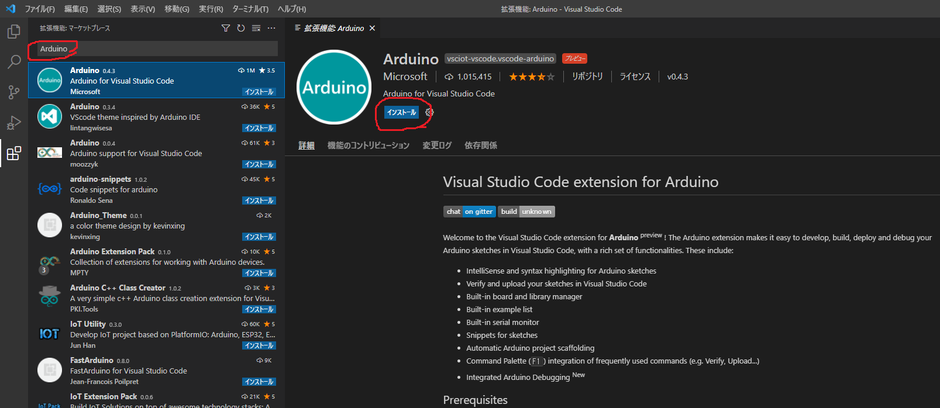
Task: Click the filter extensions funnel icon
Action: pyautogui.click(x=225, y=28)
